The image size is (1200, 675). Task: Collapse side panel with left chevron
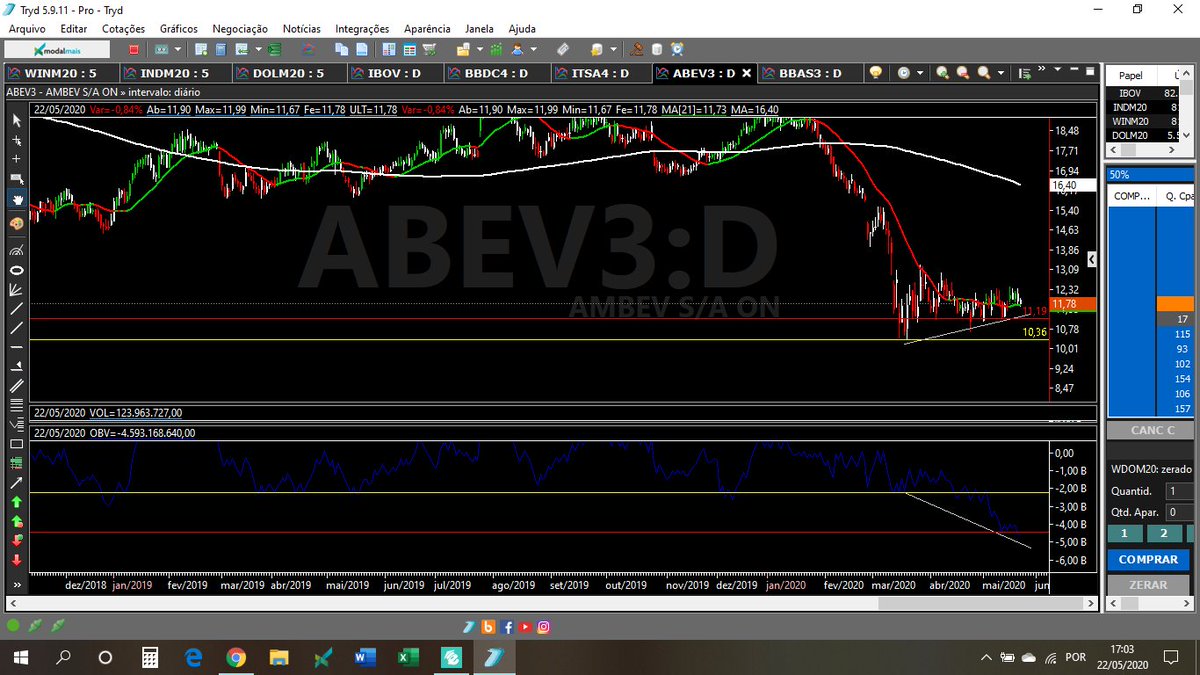1092,259
